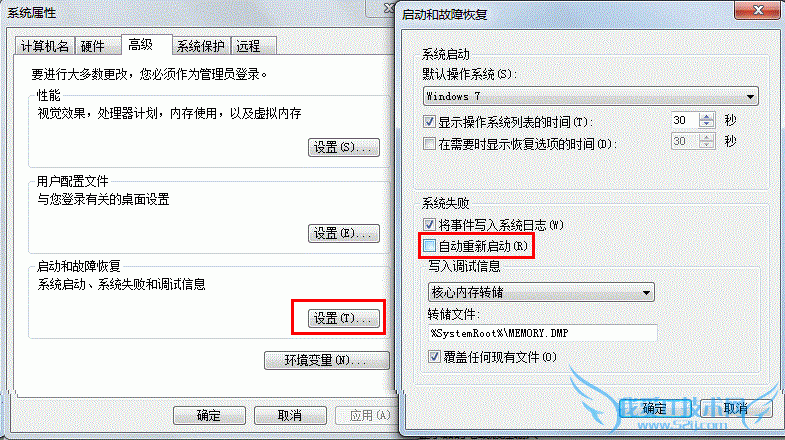The width and height of the screenshot is (785, 440).
Task: Switch to the 计算机名 tab
Action: (x=45, y=47)
